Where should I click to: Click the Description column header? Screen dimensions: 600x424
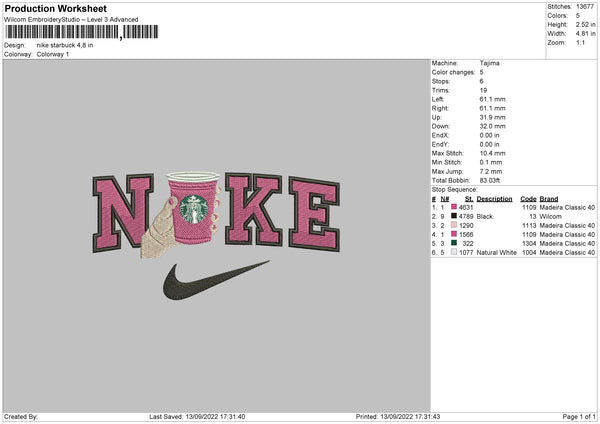pyautogui.click(x=494, y=199)
